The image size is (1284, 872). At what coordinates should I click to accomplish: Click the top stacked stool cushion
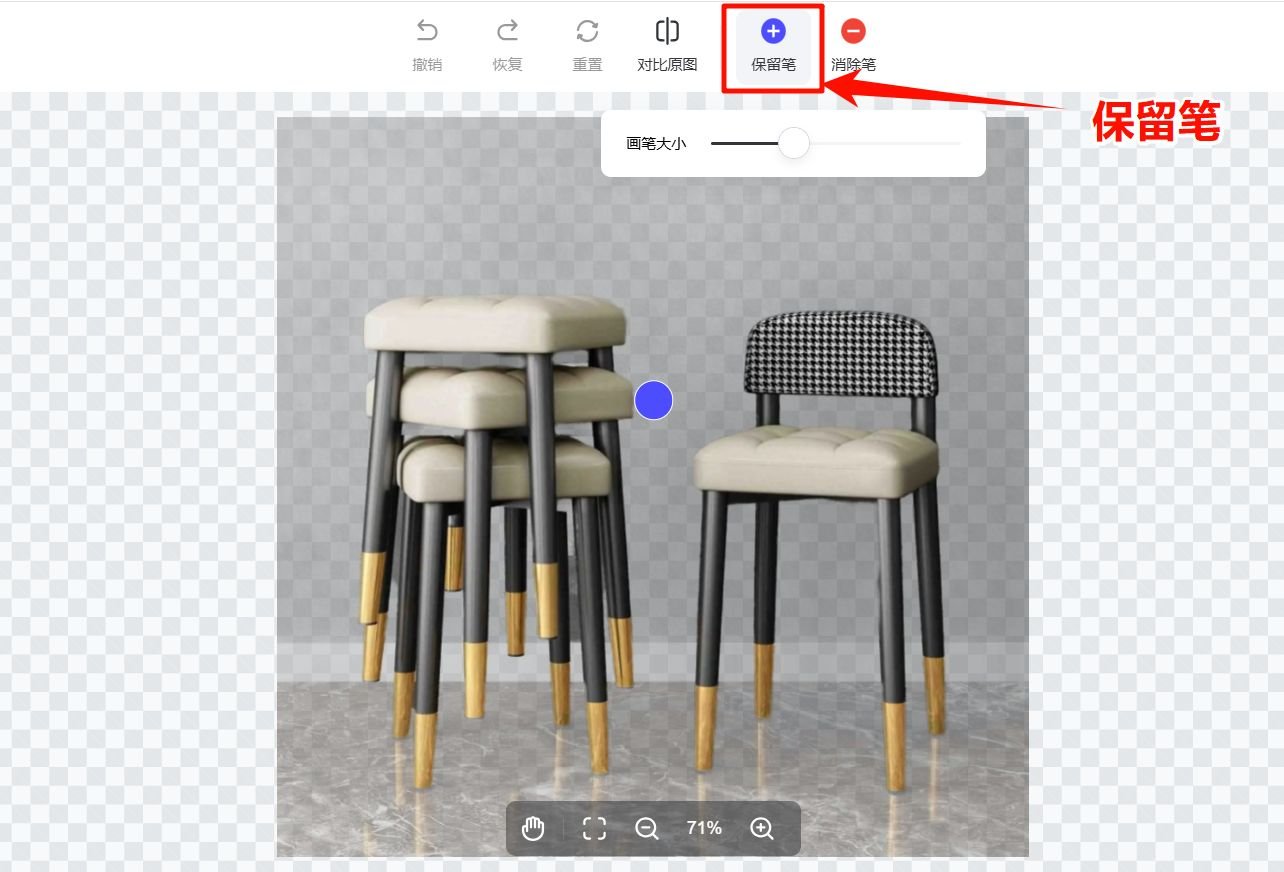pos(495,322)
